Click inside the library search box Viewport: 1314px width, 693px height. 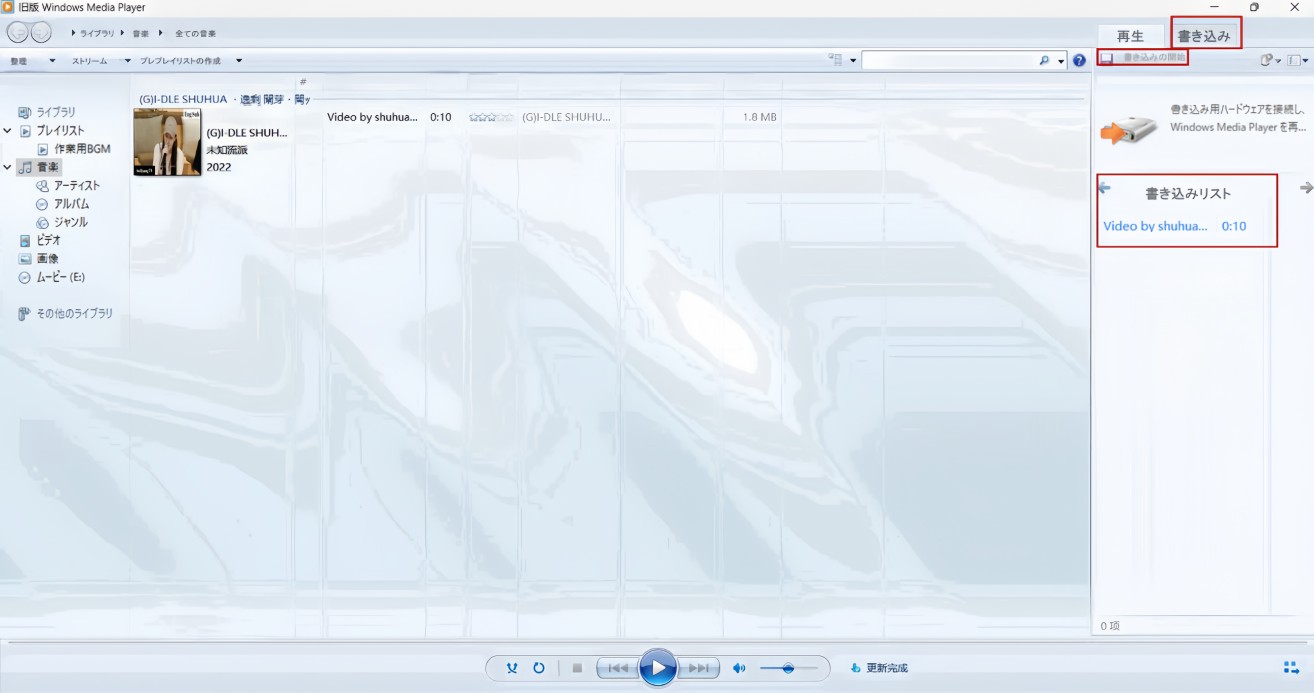pyautogui.click(x=950, y=61)
